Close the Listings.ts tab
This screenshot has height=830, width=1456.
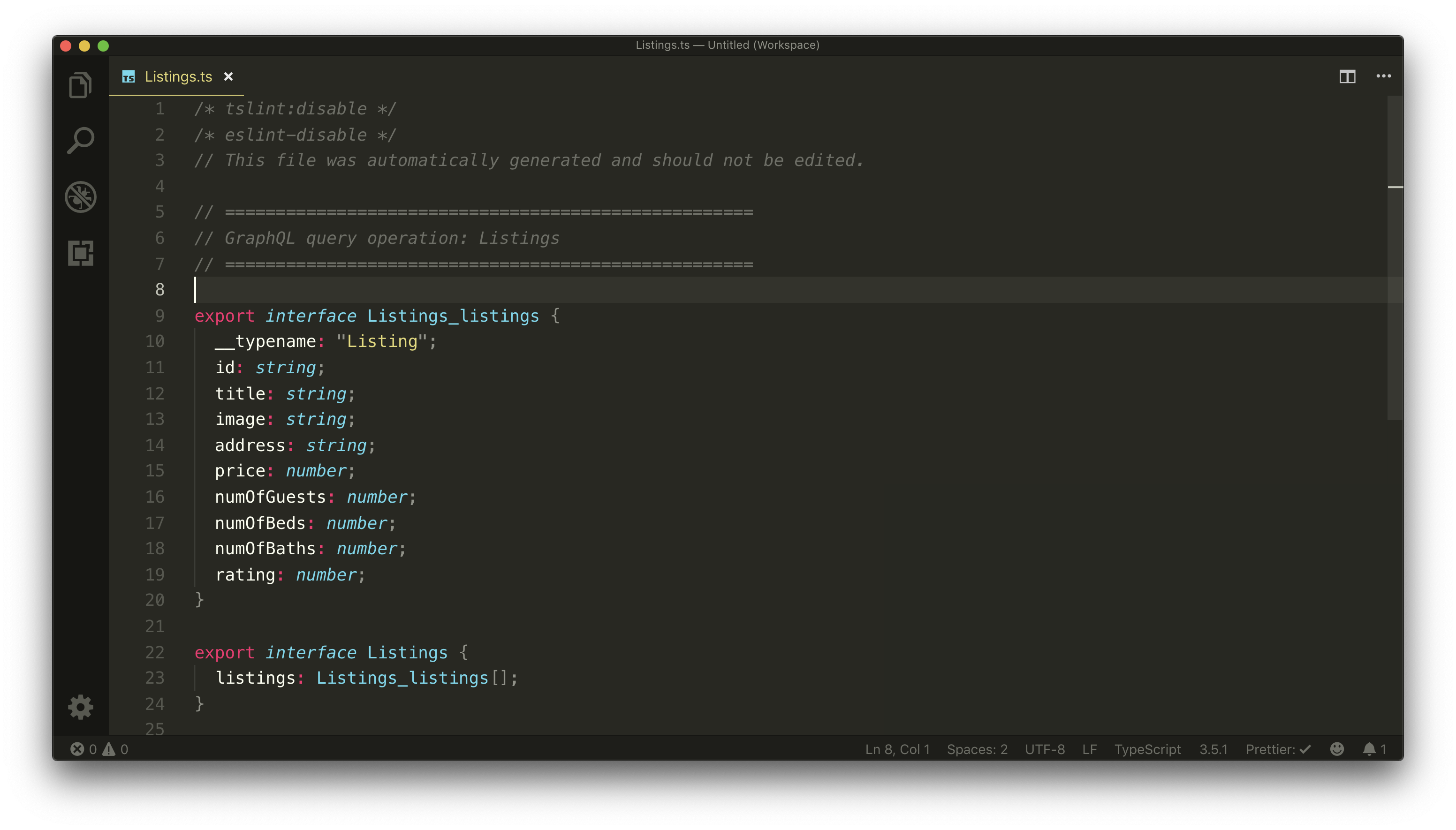point(228,76)
